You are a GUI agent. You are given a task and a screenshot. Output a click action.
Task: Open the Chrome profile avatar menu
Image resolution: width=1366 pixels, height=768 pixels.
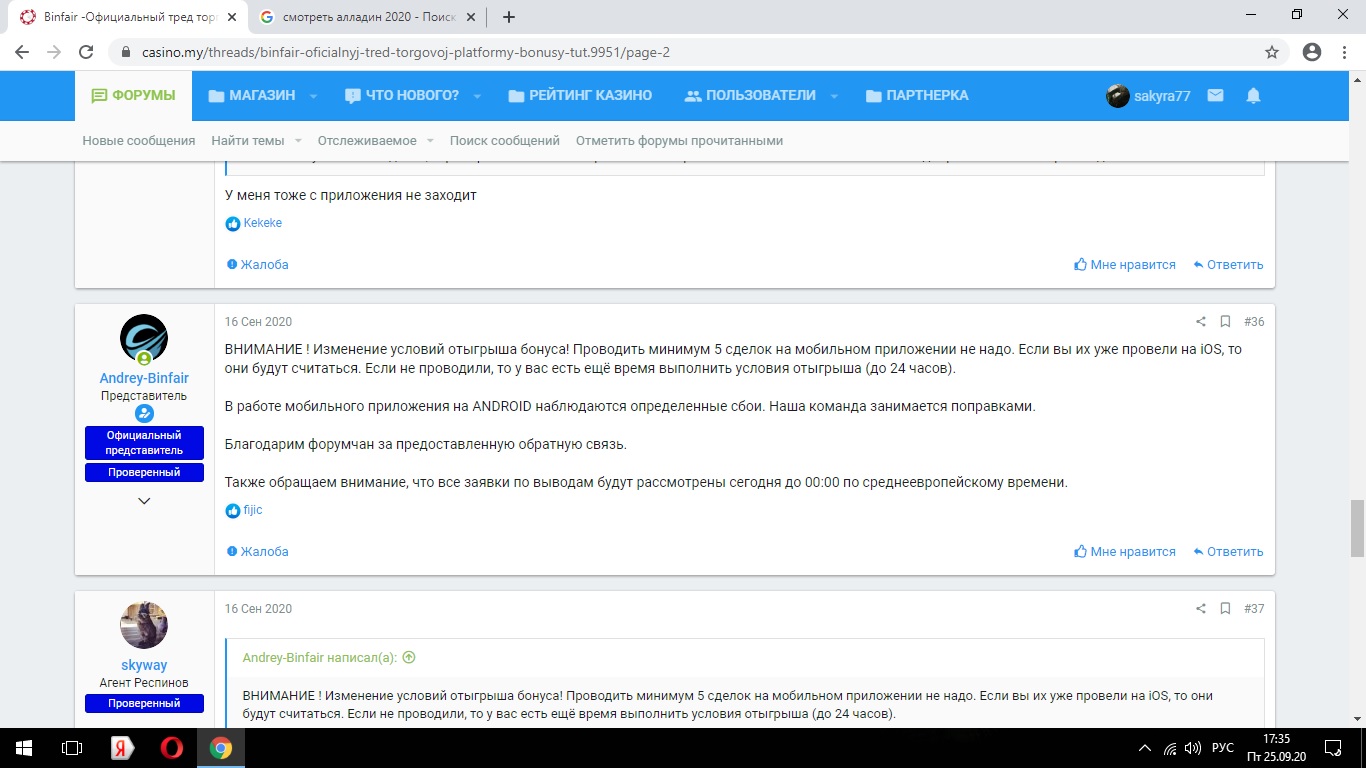point(1312,52)
